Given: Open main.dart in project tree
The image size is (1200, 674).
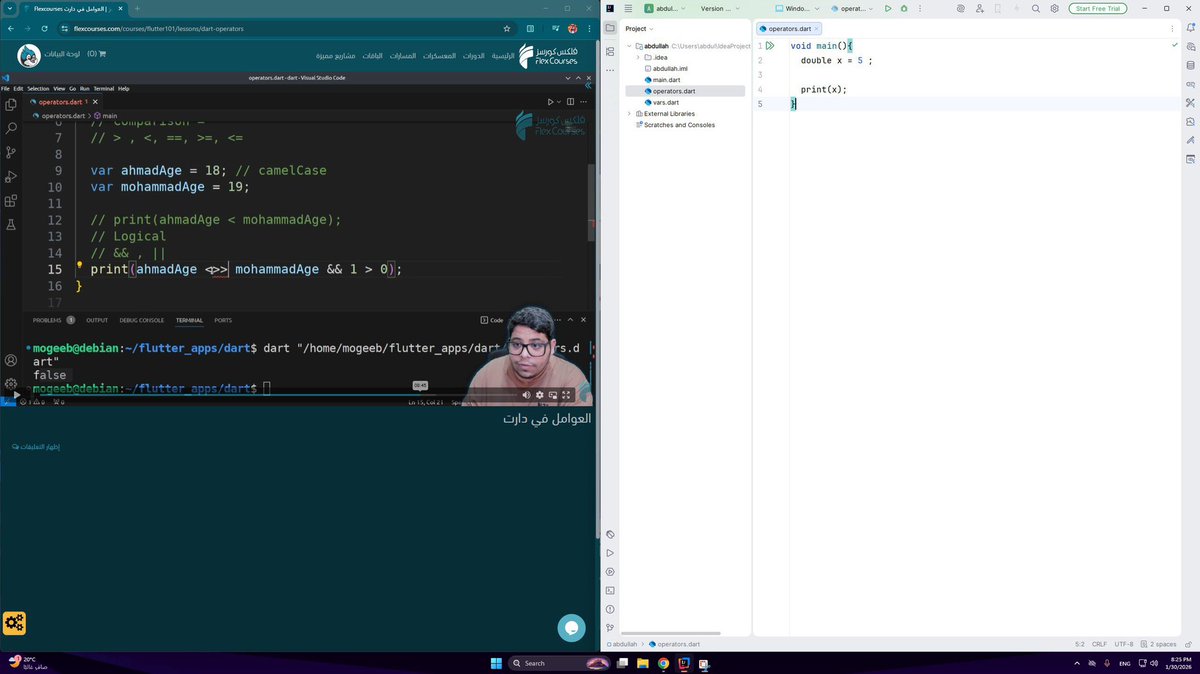Looking at the screenshot, I should pos(666,80).
